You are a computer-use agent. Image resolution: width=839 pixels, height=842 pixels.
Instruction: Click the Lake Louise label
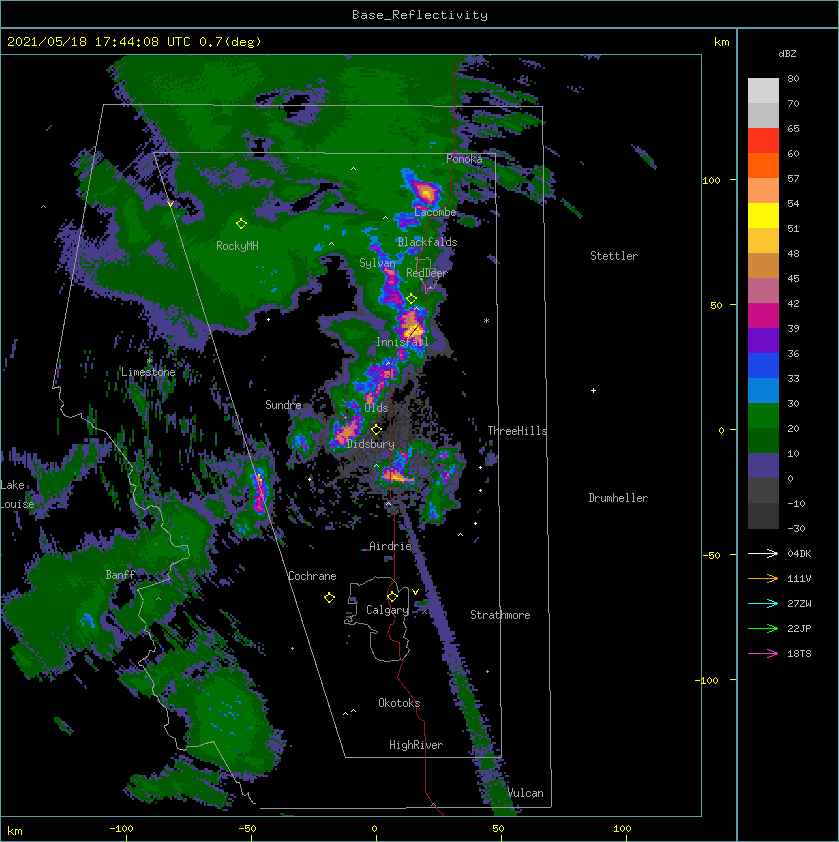click(x=17, y=495)
